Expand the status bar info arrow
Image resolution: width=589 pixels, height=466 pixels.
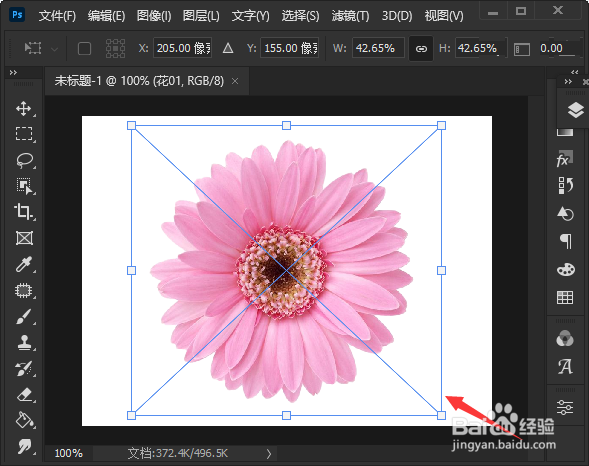(x=269, y=454)
